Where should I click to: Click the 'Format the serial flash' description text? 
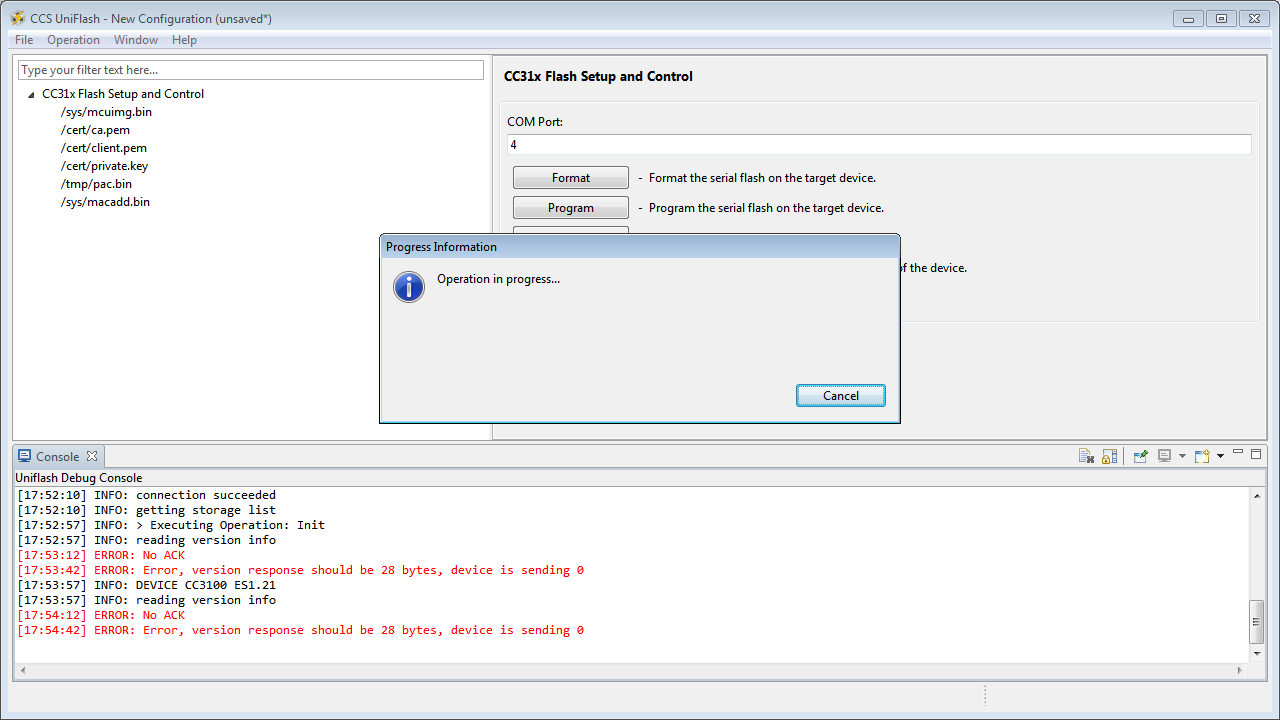762,178
